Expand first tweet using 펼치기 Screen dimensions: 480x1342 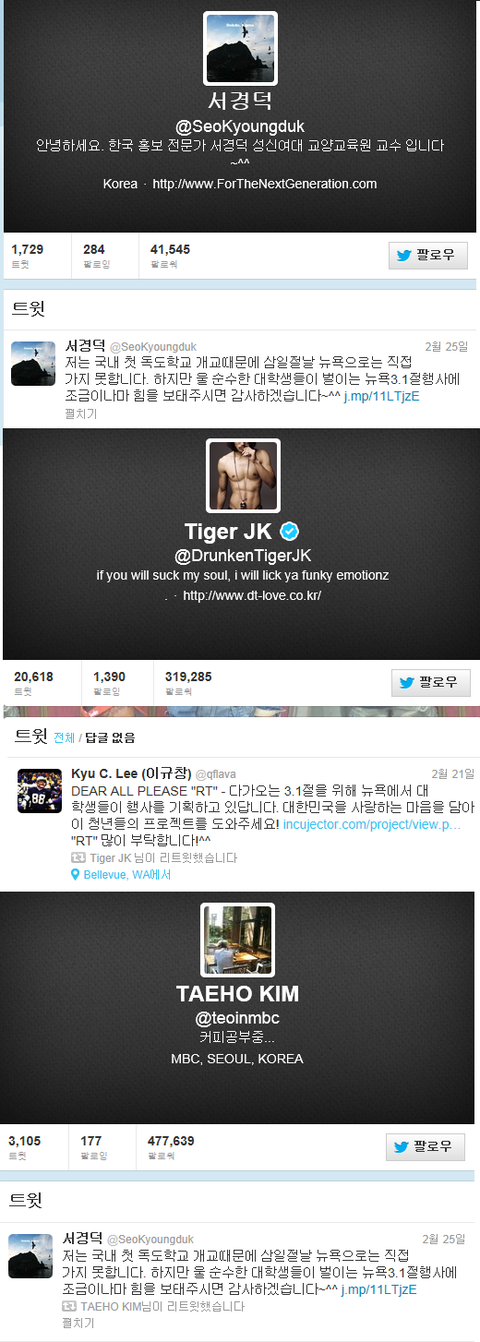click(79, 412)
